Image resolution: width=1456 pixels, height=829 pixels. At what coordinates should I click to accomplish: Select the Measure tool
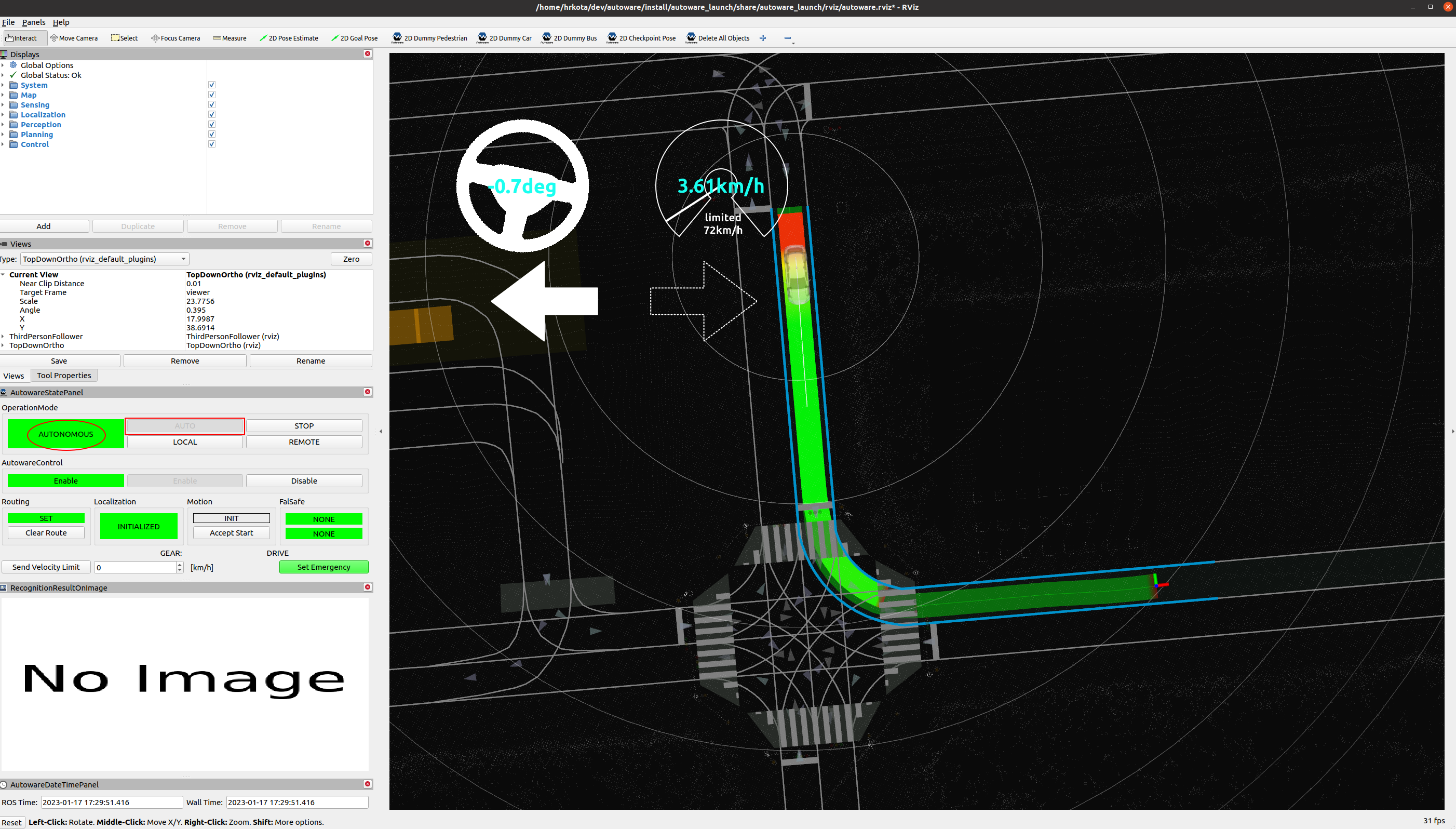(230, 38)
